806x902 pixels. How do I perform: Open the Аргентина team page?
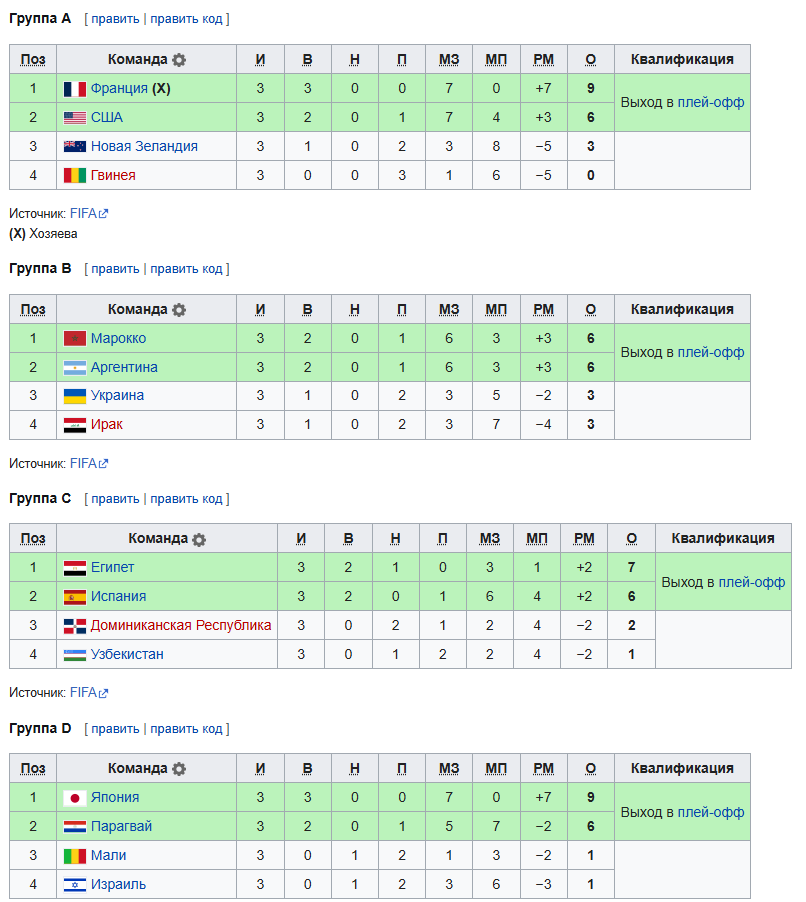124,368
